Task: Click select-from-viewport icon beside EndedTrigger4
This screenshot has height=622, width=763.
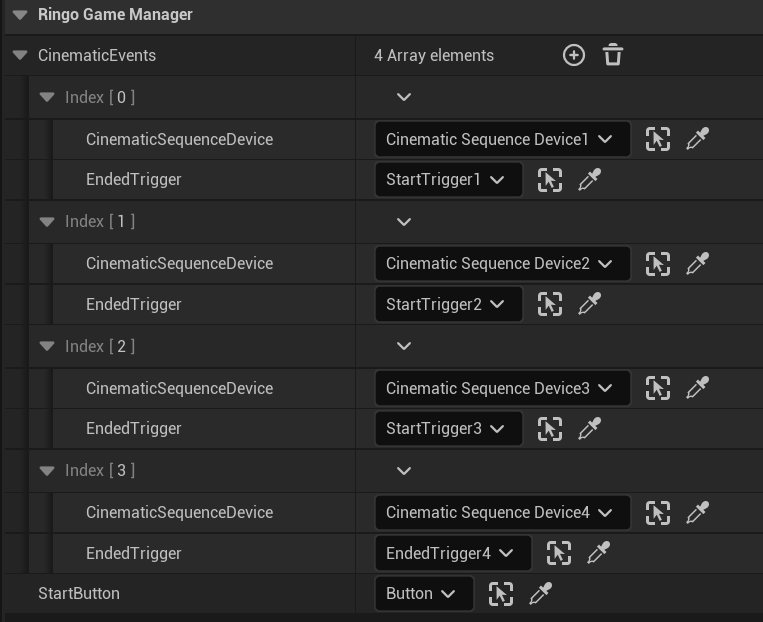Action: pos(558,553)
